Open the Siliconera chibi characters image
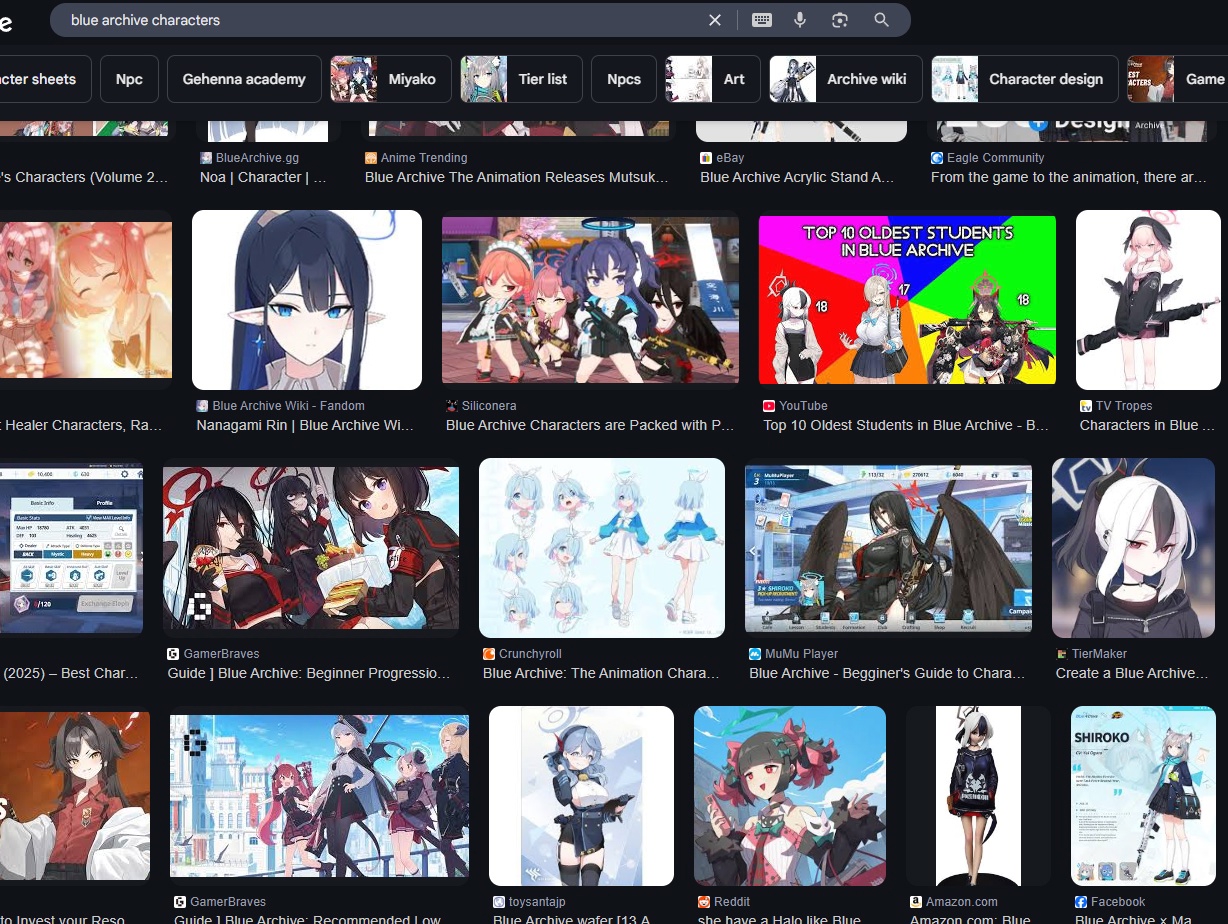Viewport: 1228px width, 924px height. (590, 300)
